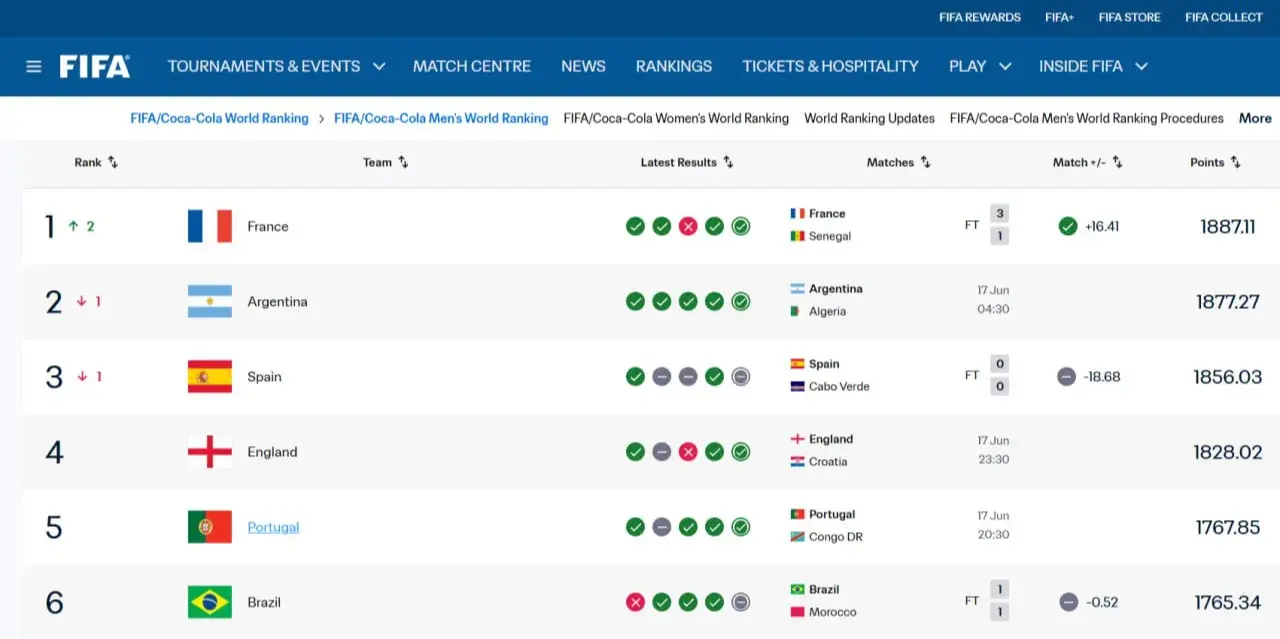Switch to Women's World Ranking tab
1280x639 pixels.
point(676,118)
